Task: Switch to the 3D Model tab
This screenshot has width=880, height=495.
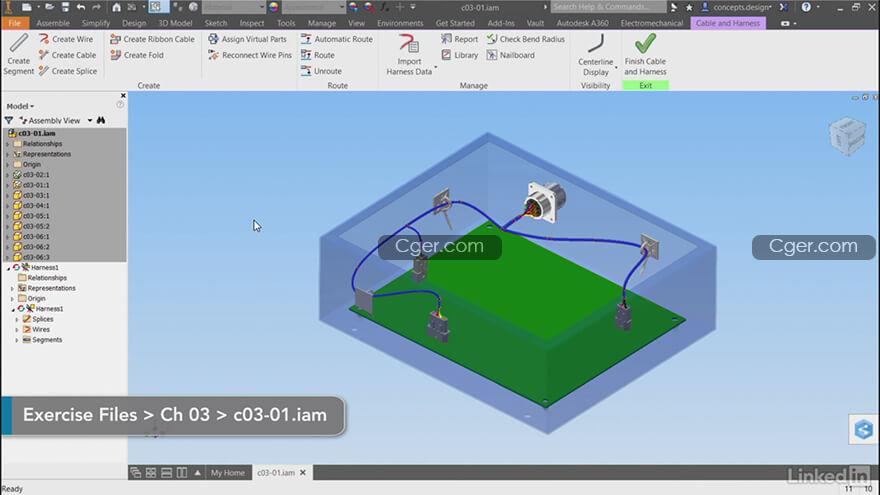Action: [x=175, y=23]
